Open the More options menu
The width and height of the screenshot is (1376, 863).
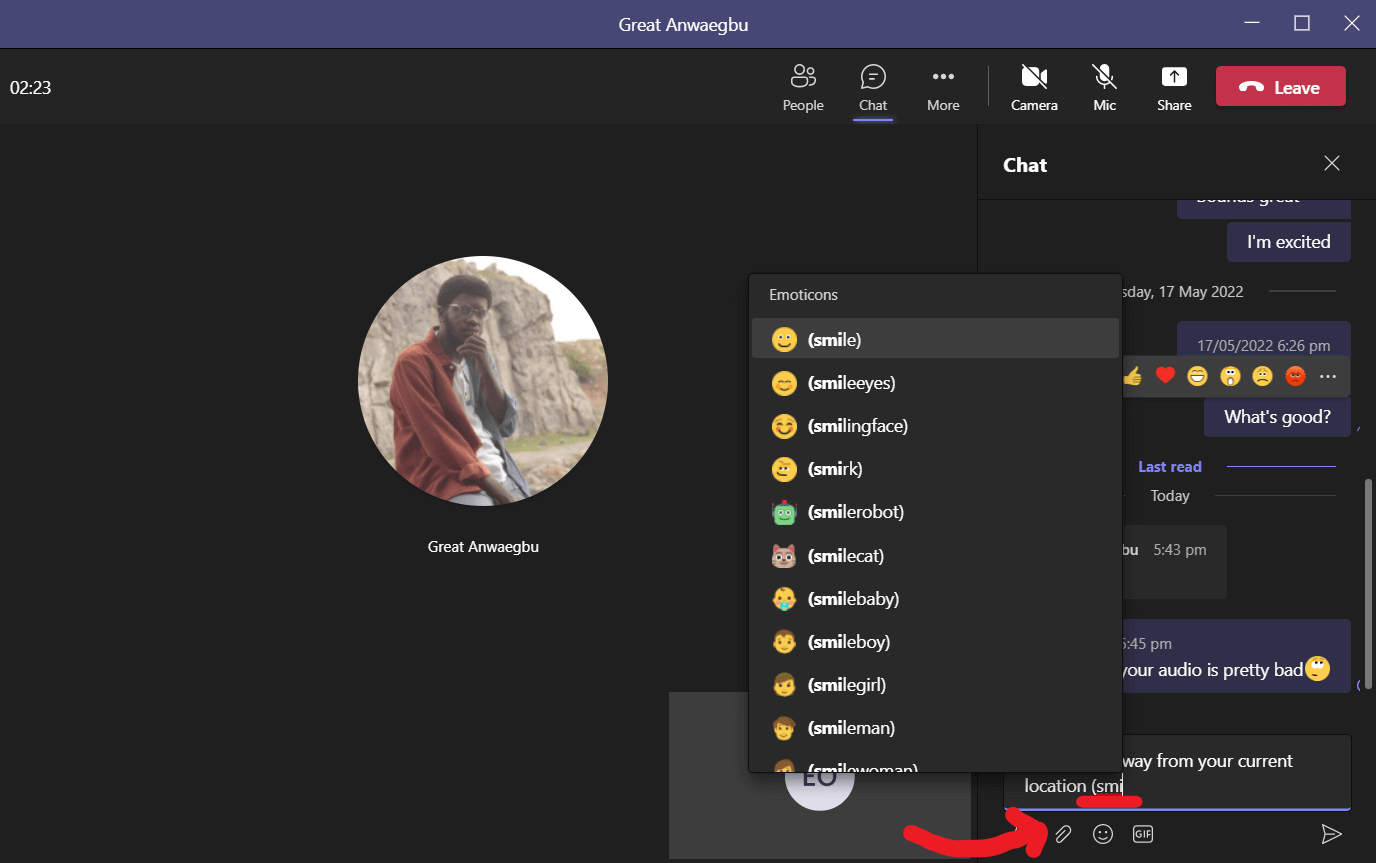943,87
